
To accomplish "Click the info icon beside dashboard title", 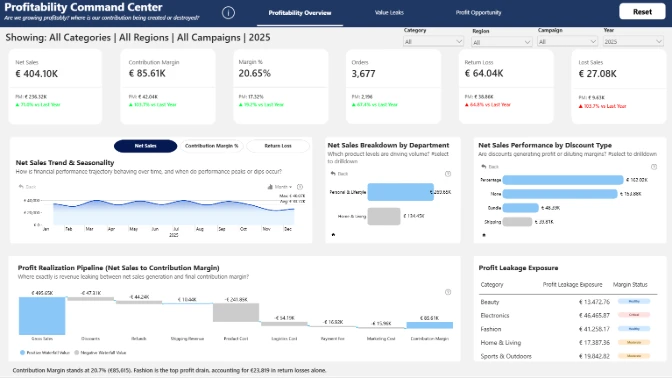I will pyautogui.click(x=228, y=13).
